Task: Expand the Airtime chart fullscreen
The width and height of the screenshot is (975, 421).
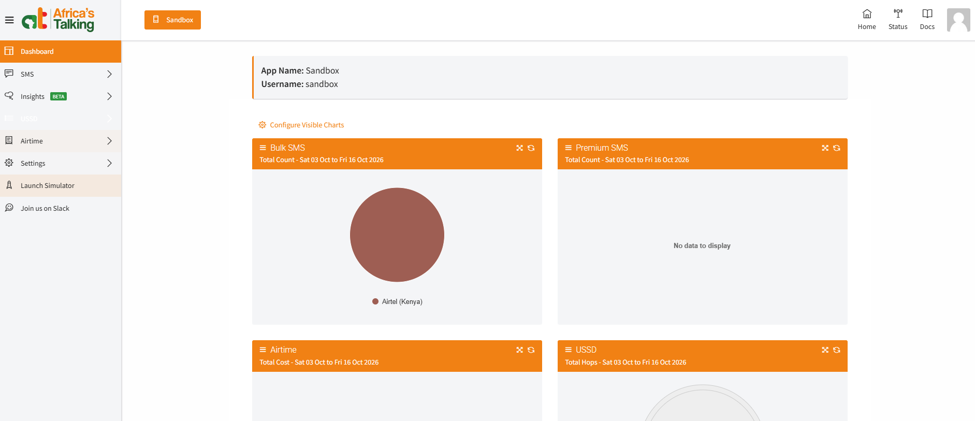Action: 520,350
